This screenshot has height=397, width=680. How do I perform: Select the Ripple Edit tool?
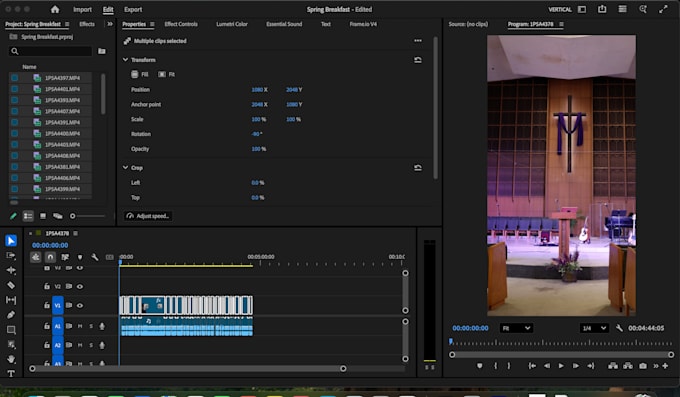[11, 270]
